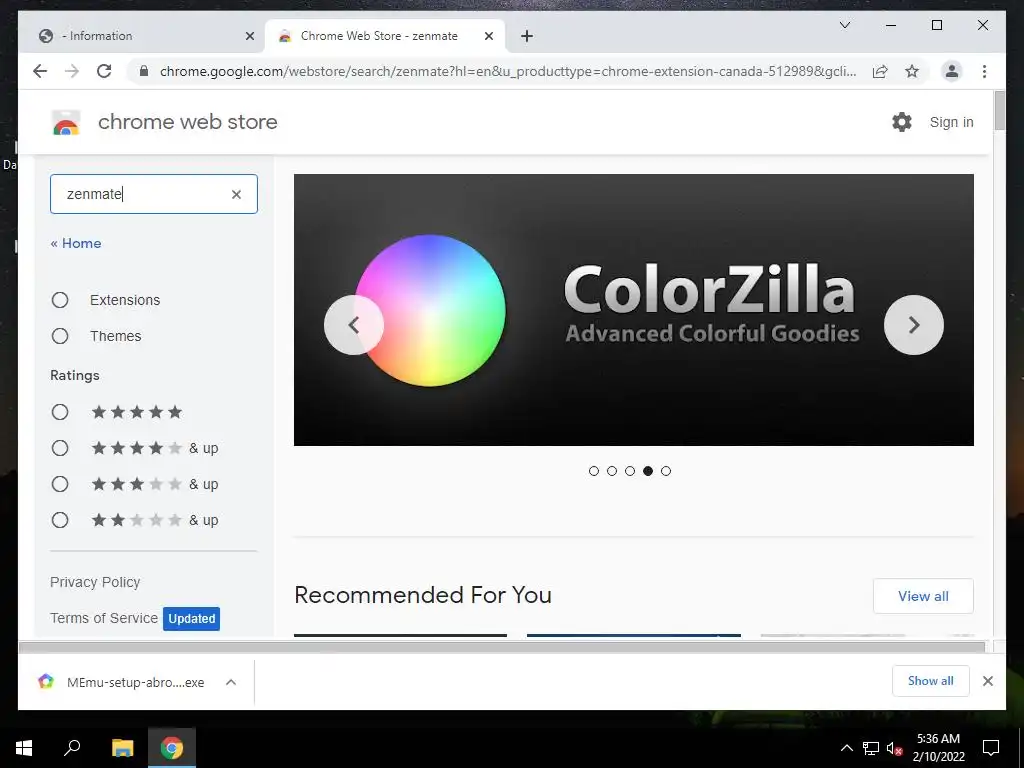
Task: Jump to second carousel slide dot
Action: pyautogui.click(x=612, y=471)
